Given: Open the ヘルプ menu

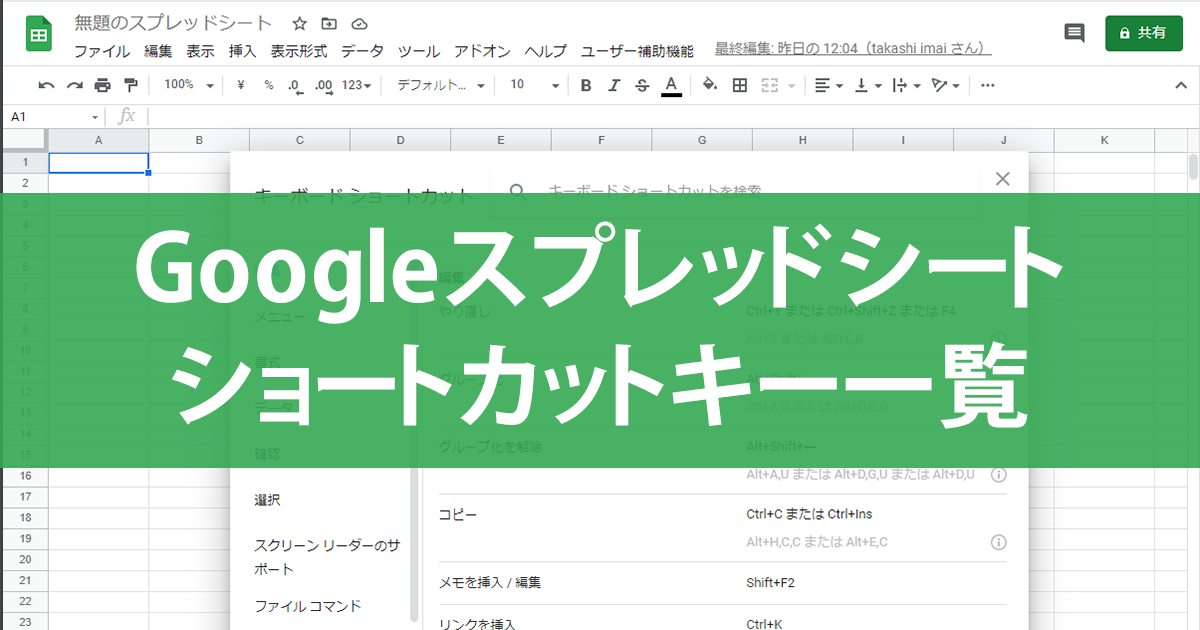Looking at the screenshot, I should tap(546, 51).
